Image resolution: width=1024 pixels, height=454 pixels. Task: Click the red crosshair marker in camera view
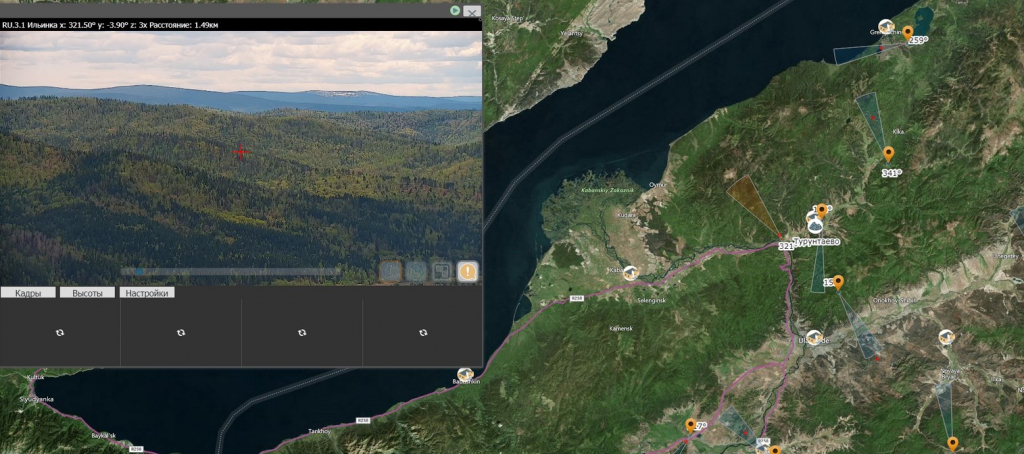(x=240, y=152)
